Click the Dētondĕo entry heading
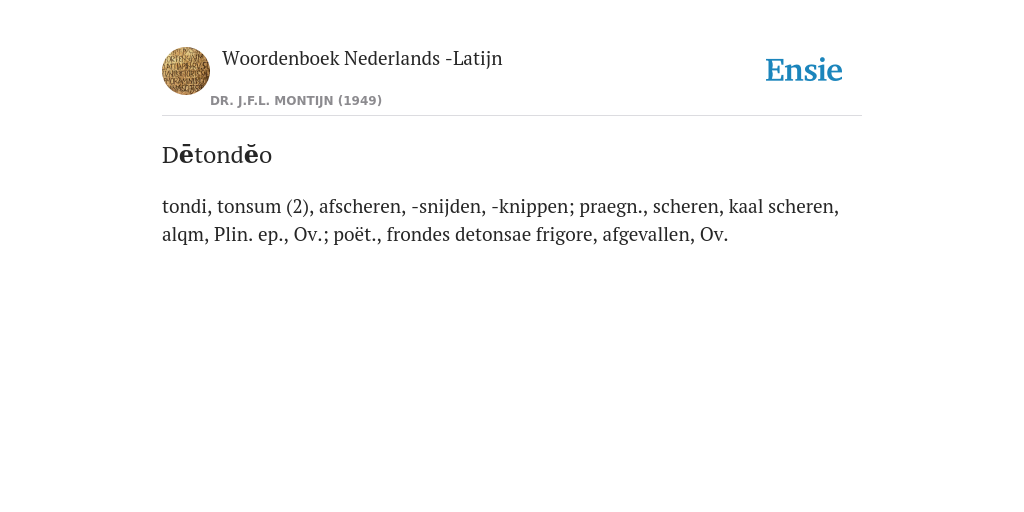The image size is (1024, 512). [217, 155]
